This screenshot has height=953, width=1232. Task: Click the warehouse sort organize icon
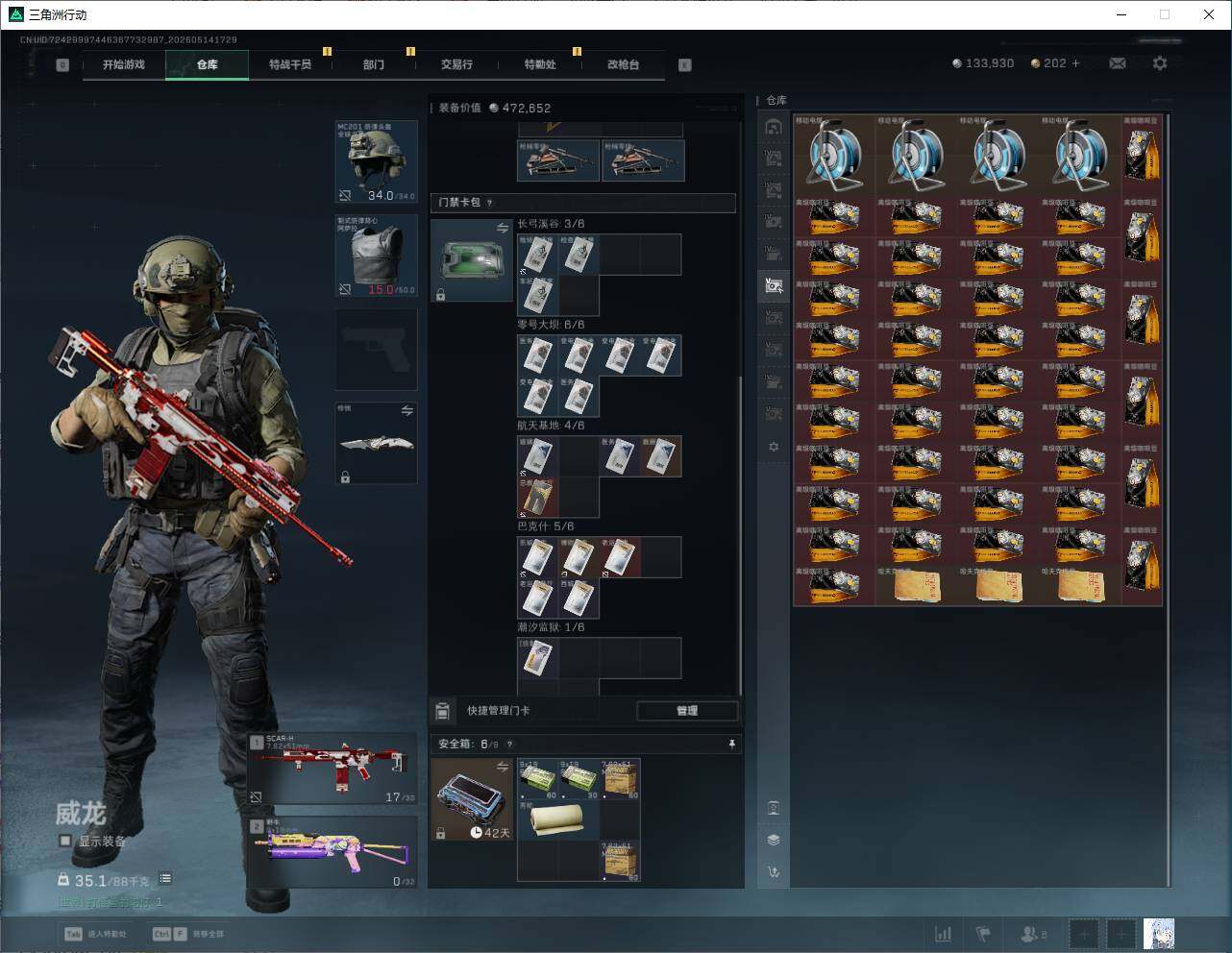(x=774, y=872)
